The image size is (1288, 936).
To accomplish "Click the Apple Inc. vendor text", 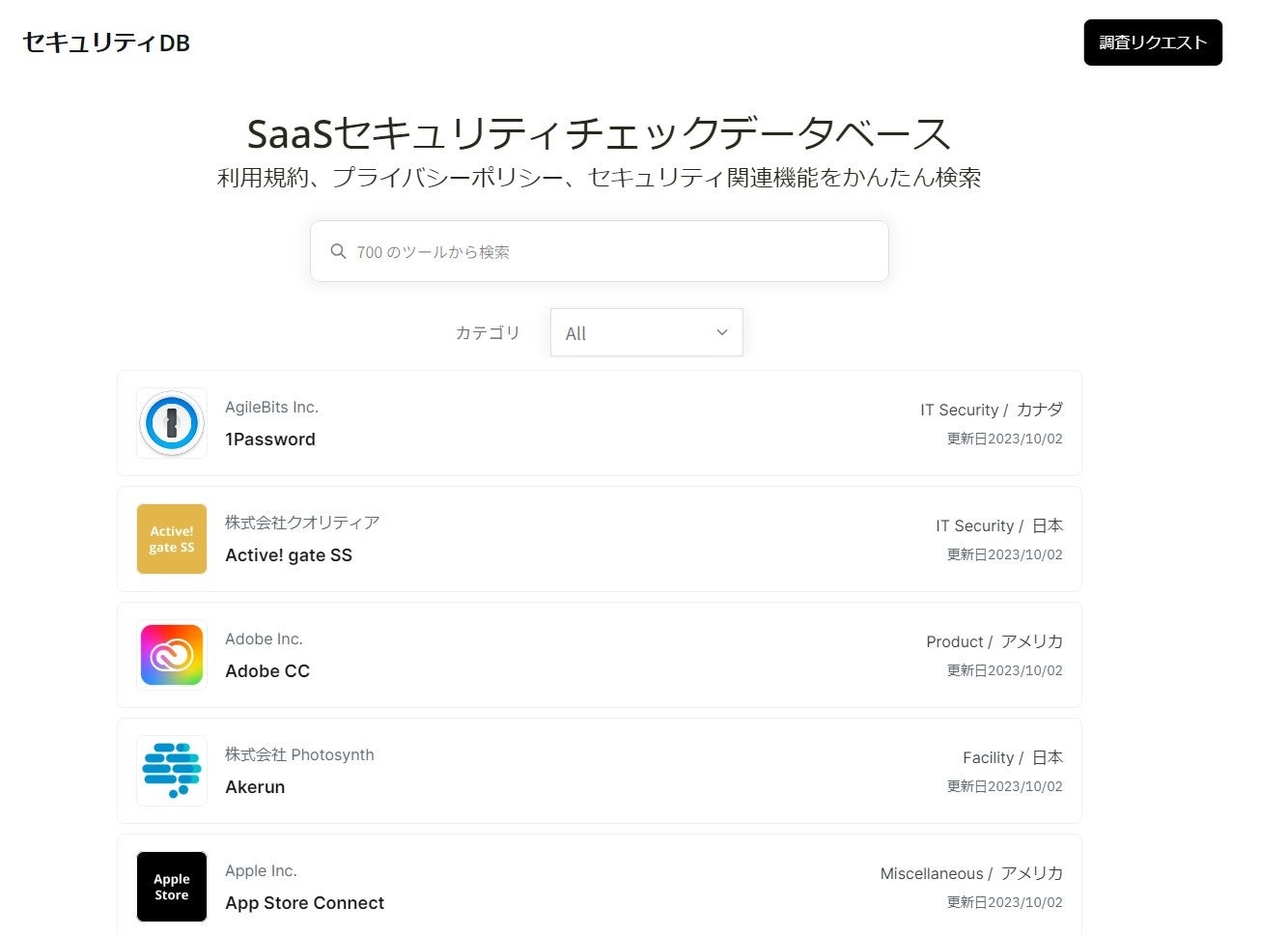I will click(x=261, y=871).
